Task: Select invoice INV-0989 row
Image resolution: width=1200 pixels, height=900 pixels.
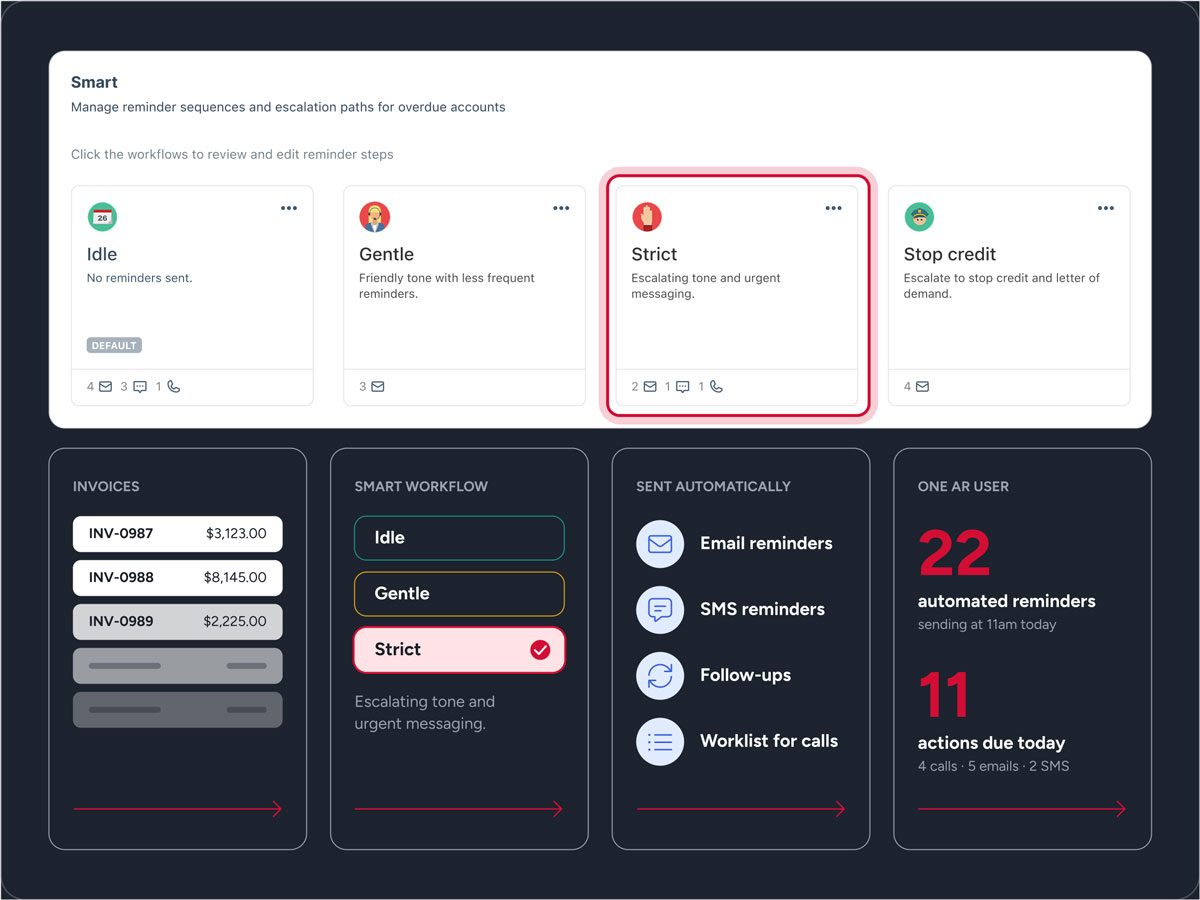Action: point(178,622)
